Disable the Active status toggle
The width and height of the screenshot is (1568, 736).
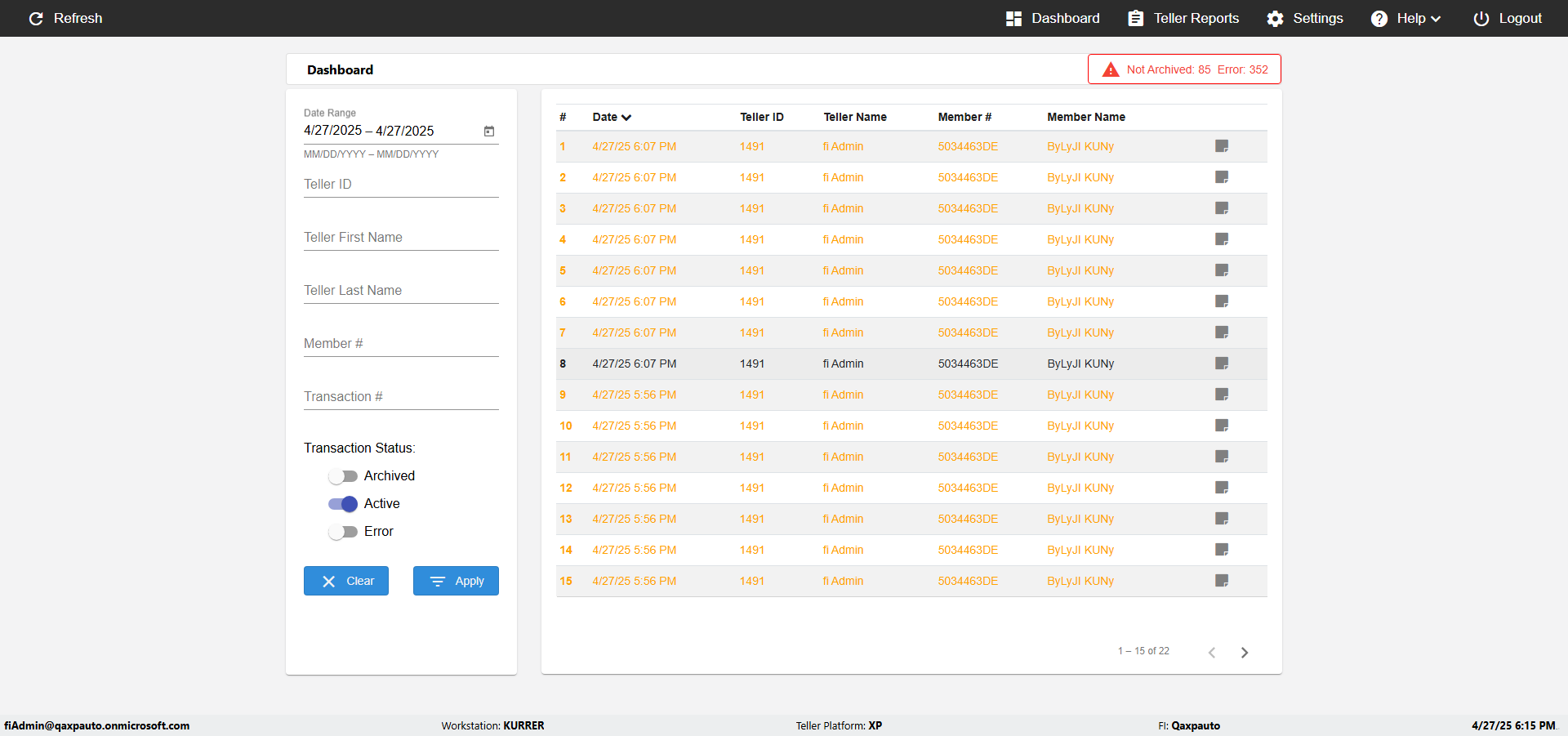(x=343, y=504)
